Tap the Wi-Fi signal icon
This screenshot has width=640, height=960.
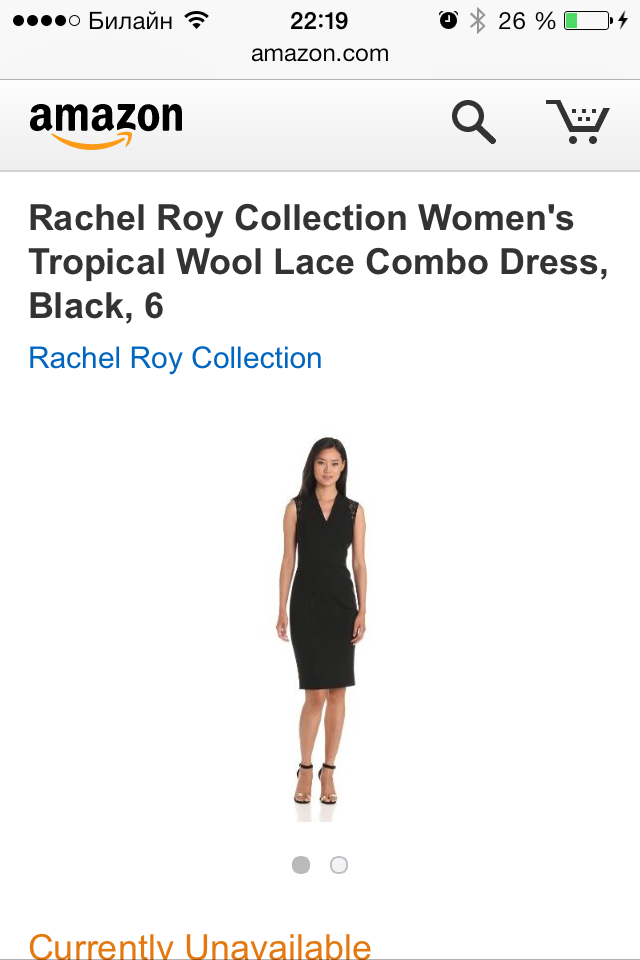197,21
